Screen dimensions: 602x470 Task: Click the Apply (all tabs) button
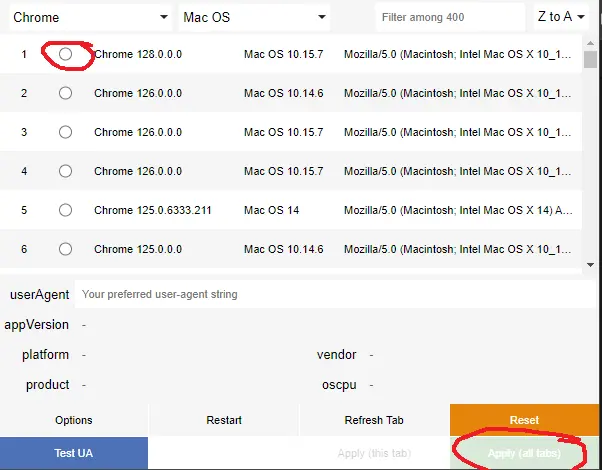tap(524, 453)
